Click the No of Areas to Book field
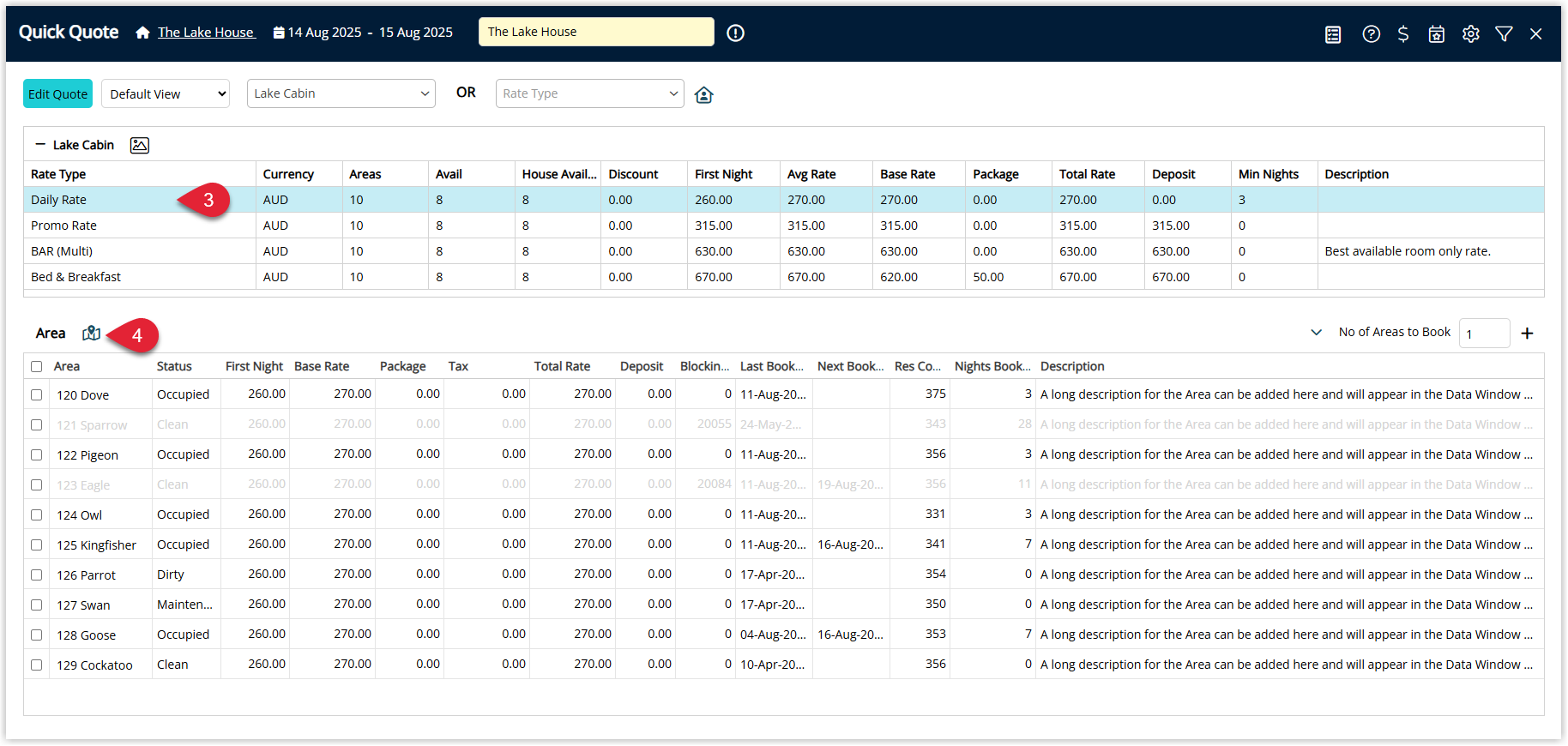This screenshot has width=1568, height=746. pyautogui.click(x=1485, y=334)
